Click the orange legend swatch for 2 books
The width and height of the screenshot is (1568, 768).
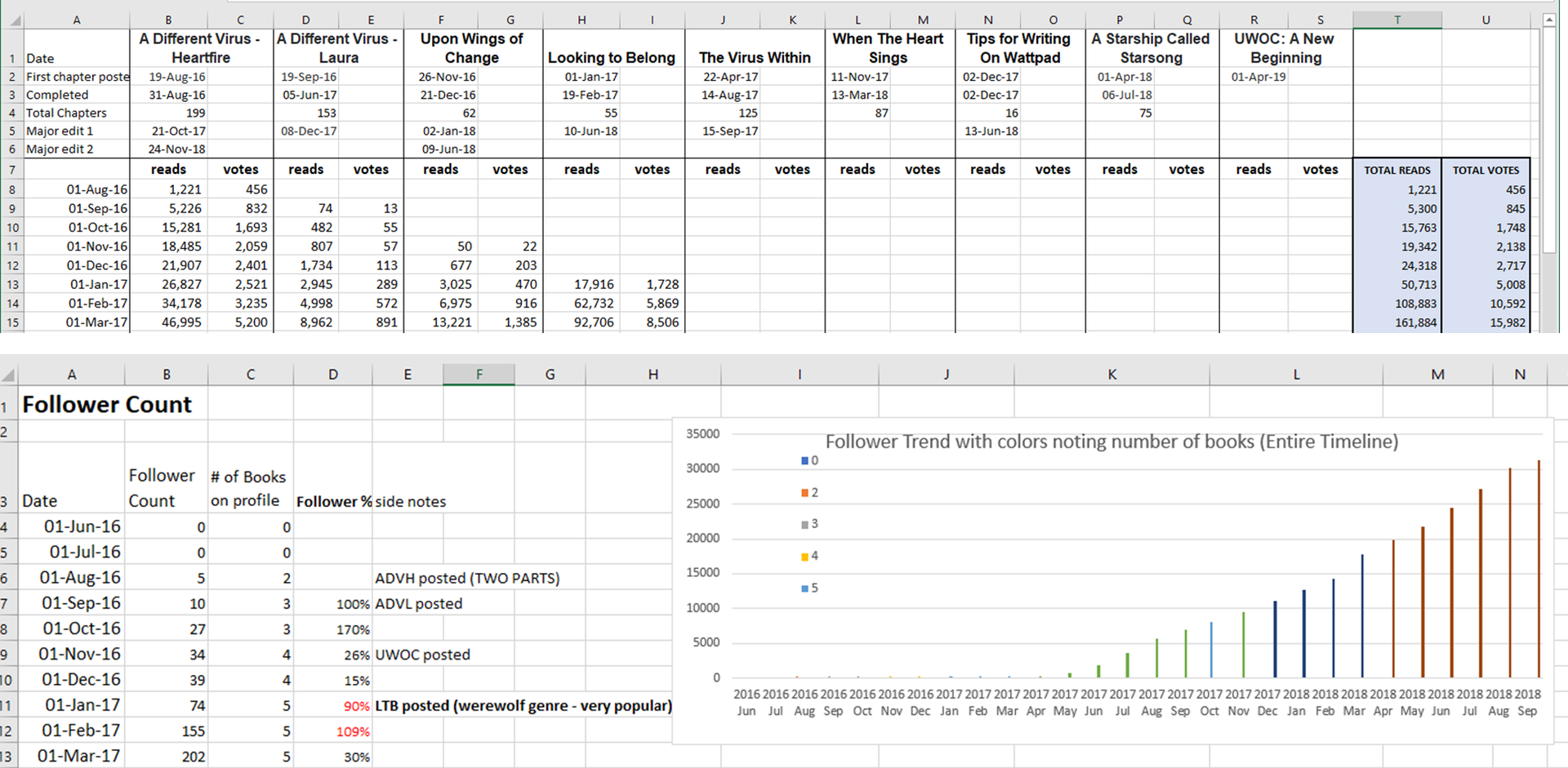(x=804, y=493)
